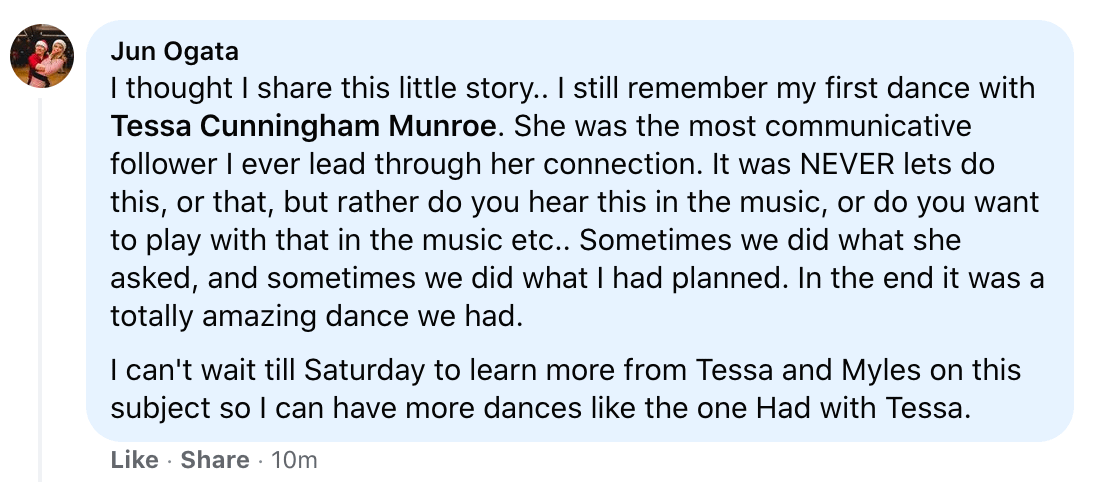This screenshot has width=1114, height=482.
Task: Open the tagged Tessa Cunningham Munroe profile
Action: pyautogui.click(x=303, y=128)
